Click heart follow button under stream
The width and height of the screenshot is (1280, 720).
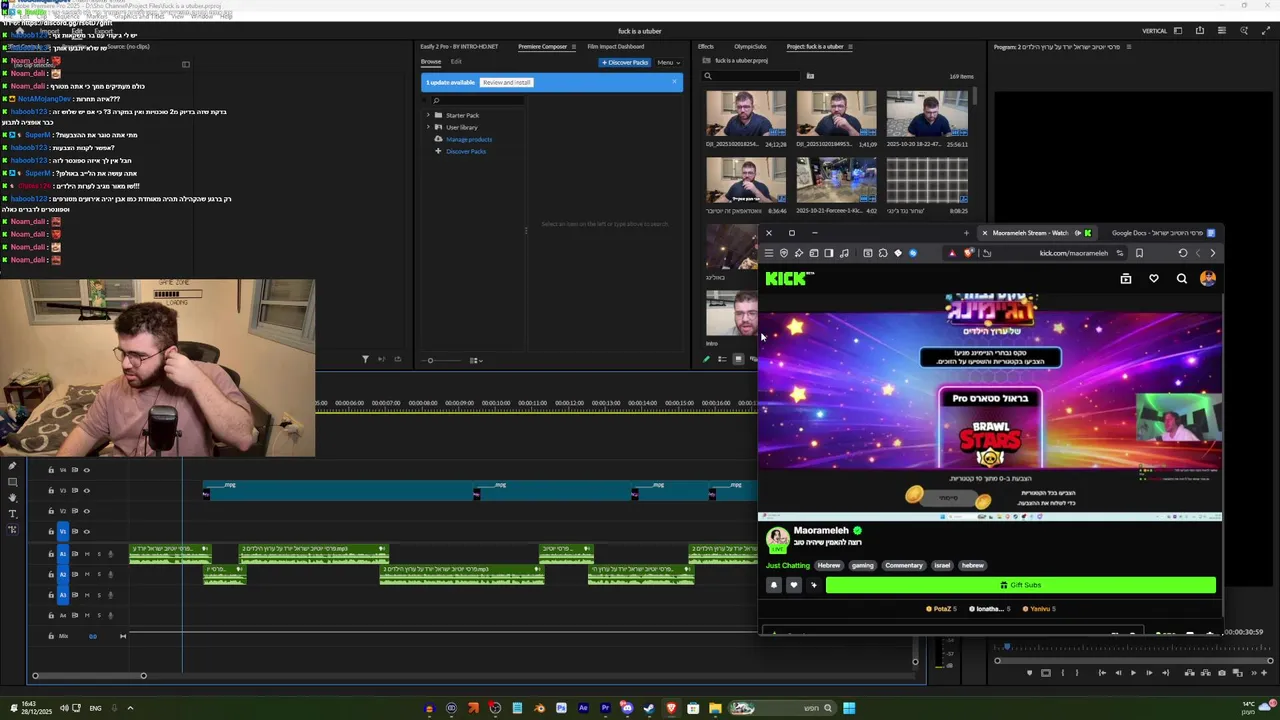click(x=794, y=585)
